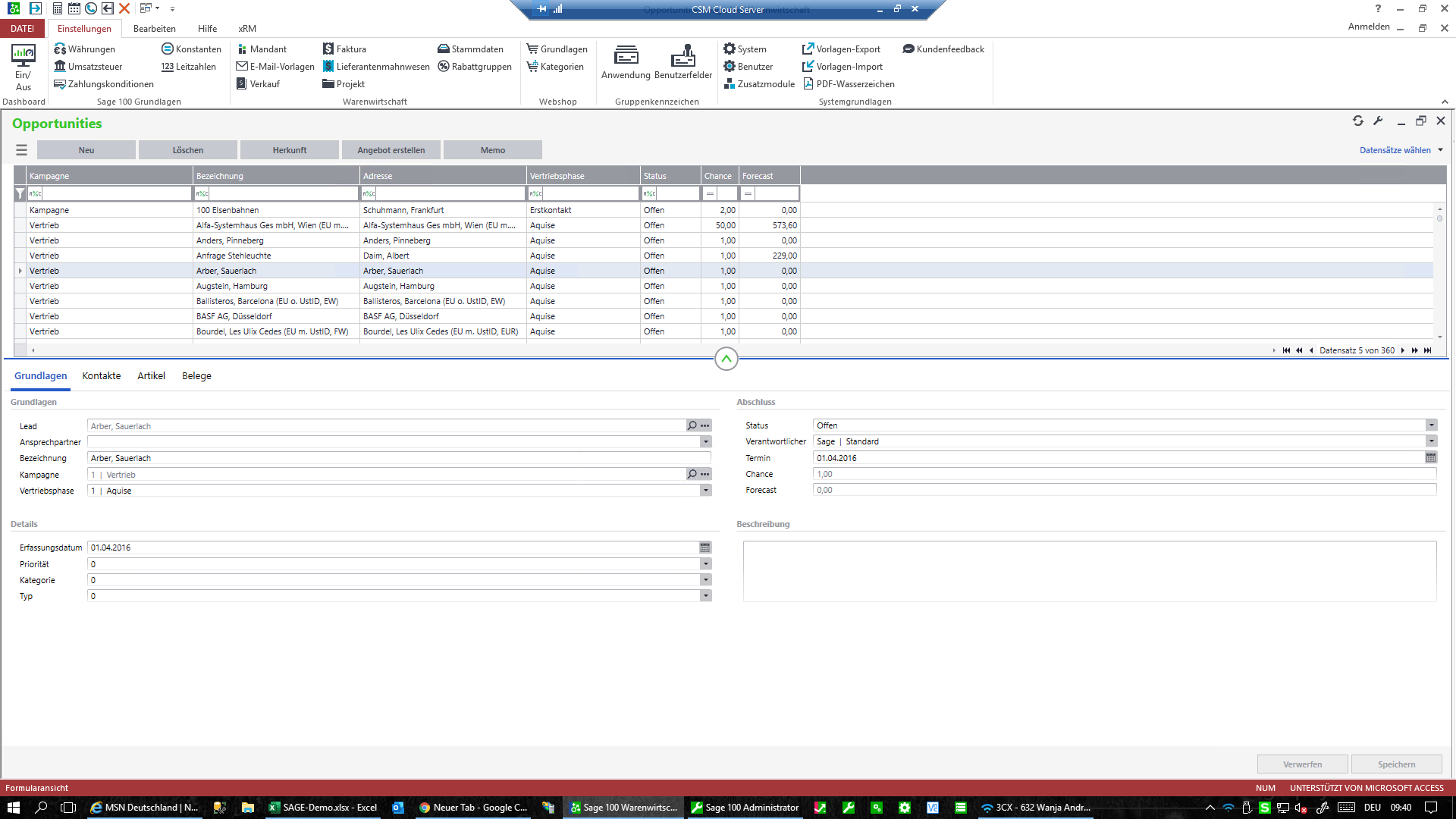The height and width of the screenshot is (819, 1456).
Task: Open Faktura settings
Action: (x=344, y=49)
